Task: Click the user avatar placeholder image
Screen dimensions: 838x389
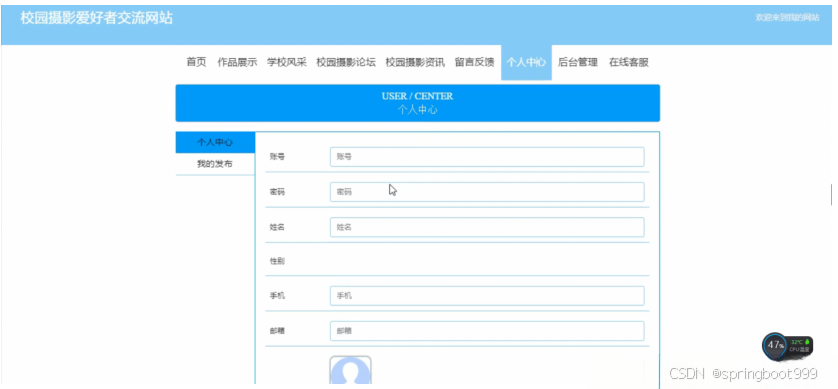Action: [x=351, y=370]
